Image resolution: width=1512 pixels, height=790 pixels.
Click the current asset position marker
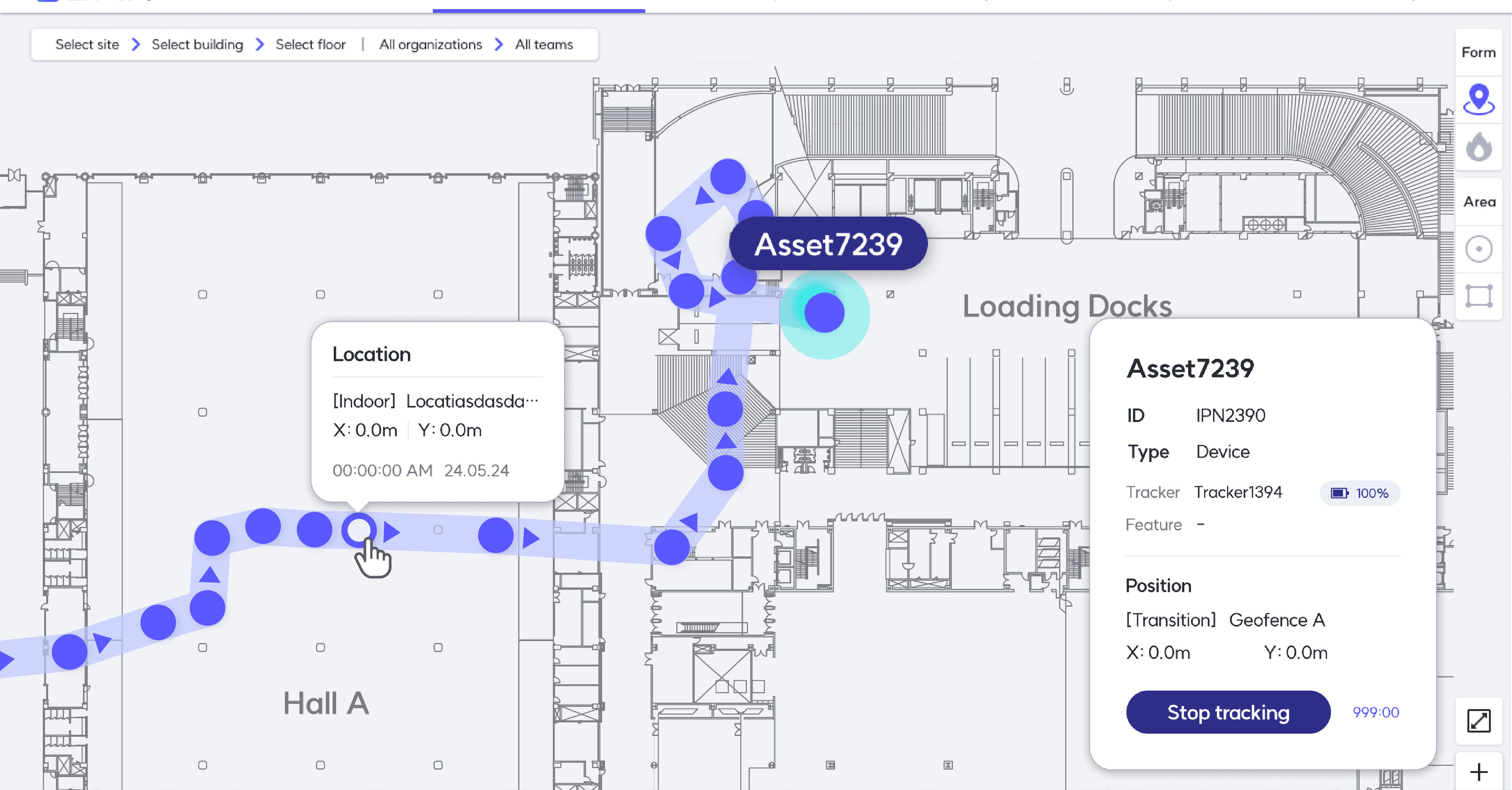(x=824, y=313)
